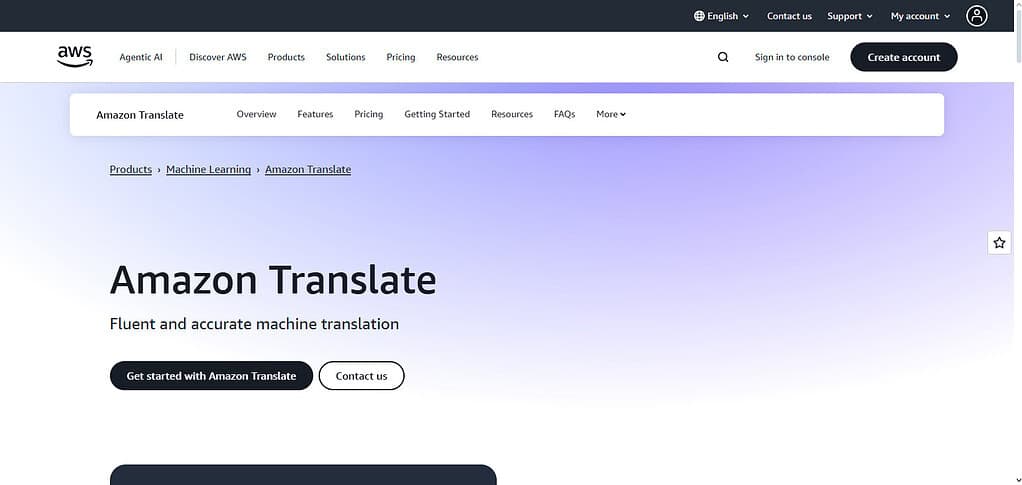Open the Solutions menu

tap(345, 57)
